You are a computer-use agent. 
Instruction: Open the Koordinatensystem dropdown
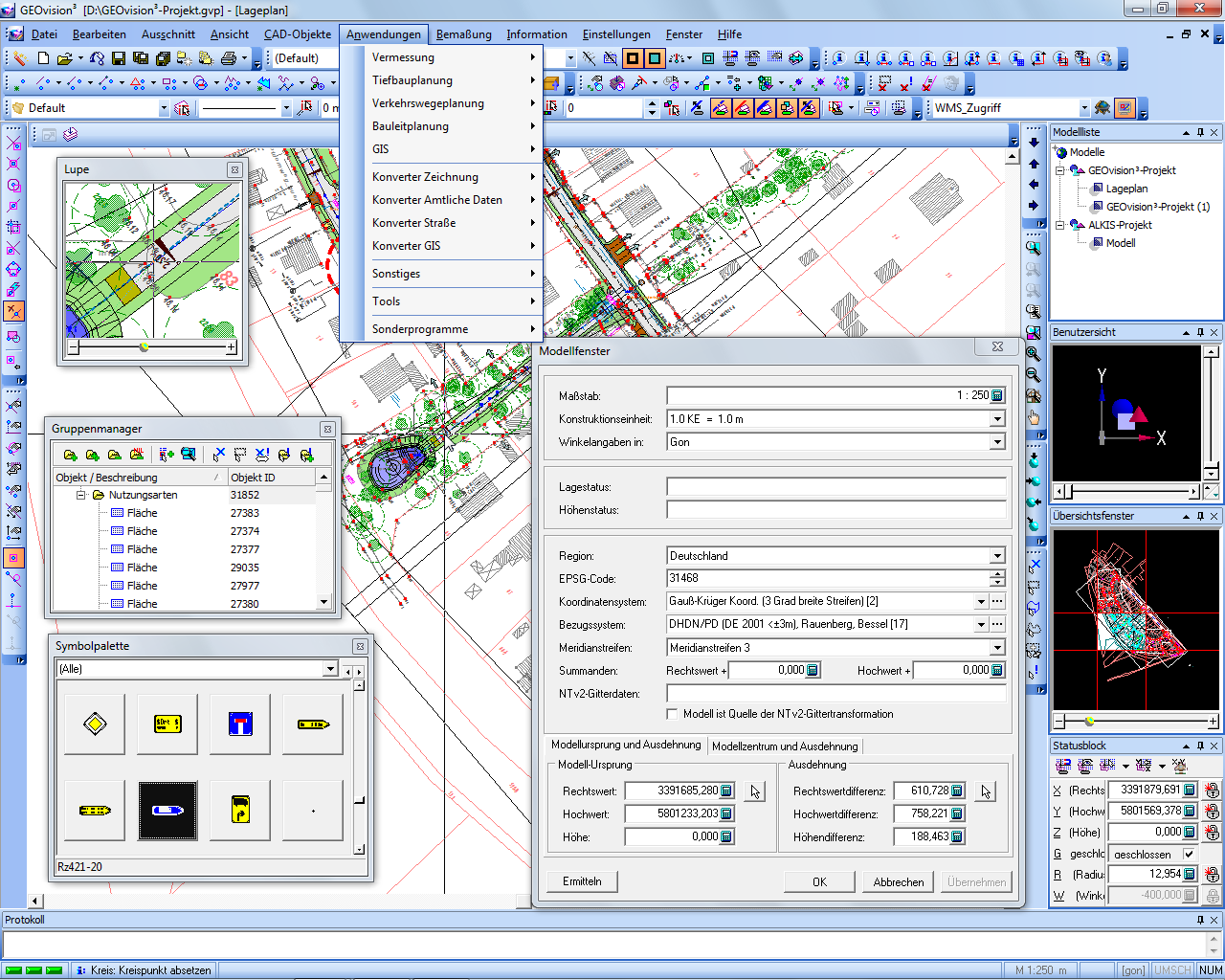(981, 602)
